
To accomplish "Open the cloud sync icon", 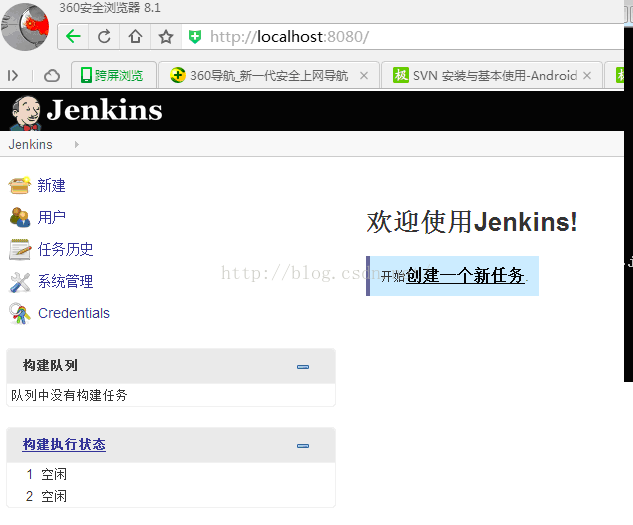I will 52,76.
